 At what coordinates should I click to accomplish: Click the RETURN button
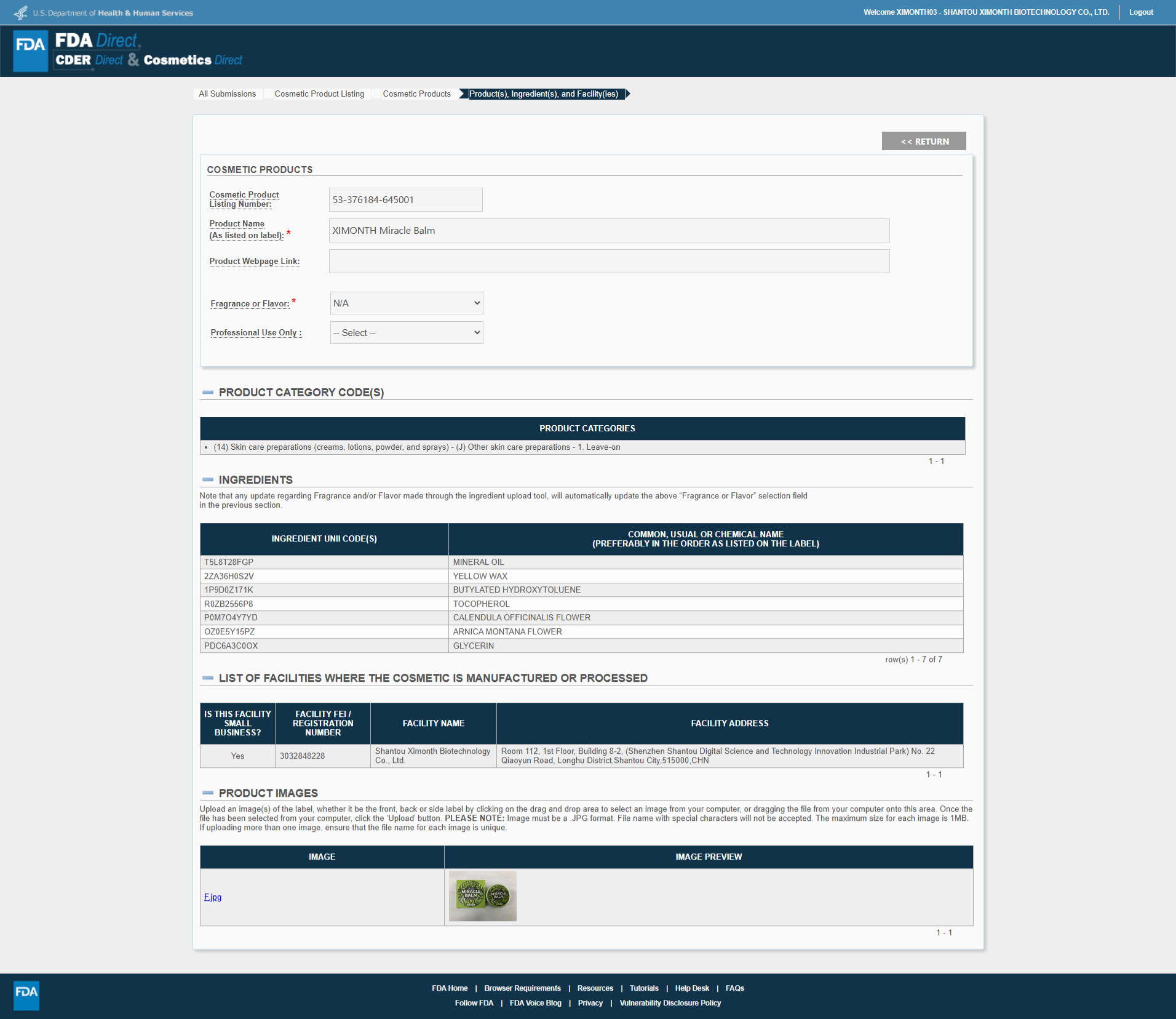(x=924, y=141)
